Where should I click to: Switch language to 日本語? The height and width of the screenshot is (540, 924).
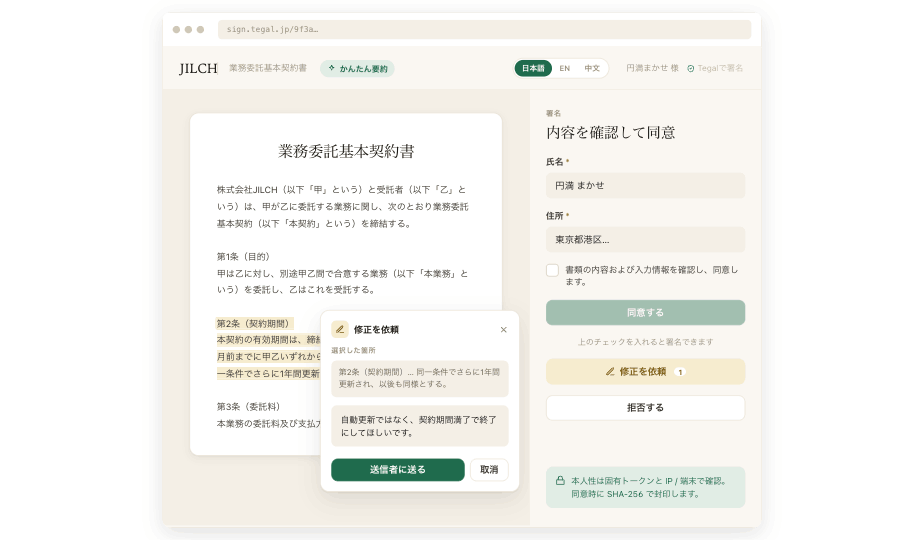pos(533,68)
